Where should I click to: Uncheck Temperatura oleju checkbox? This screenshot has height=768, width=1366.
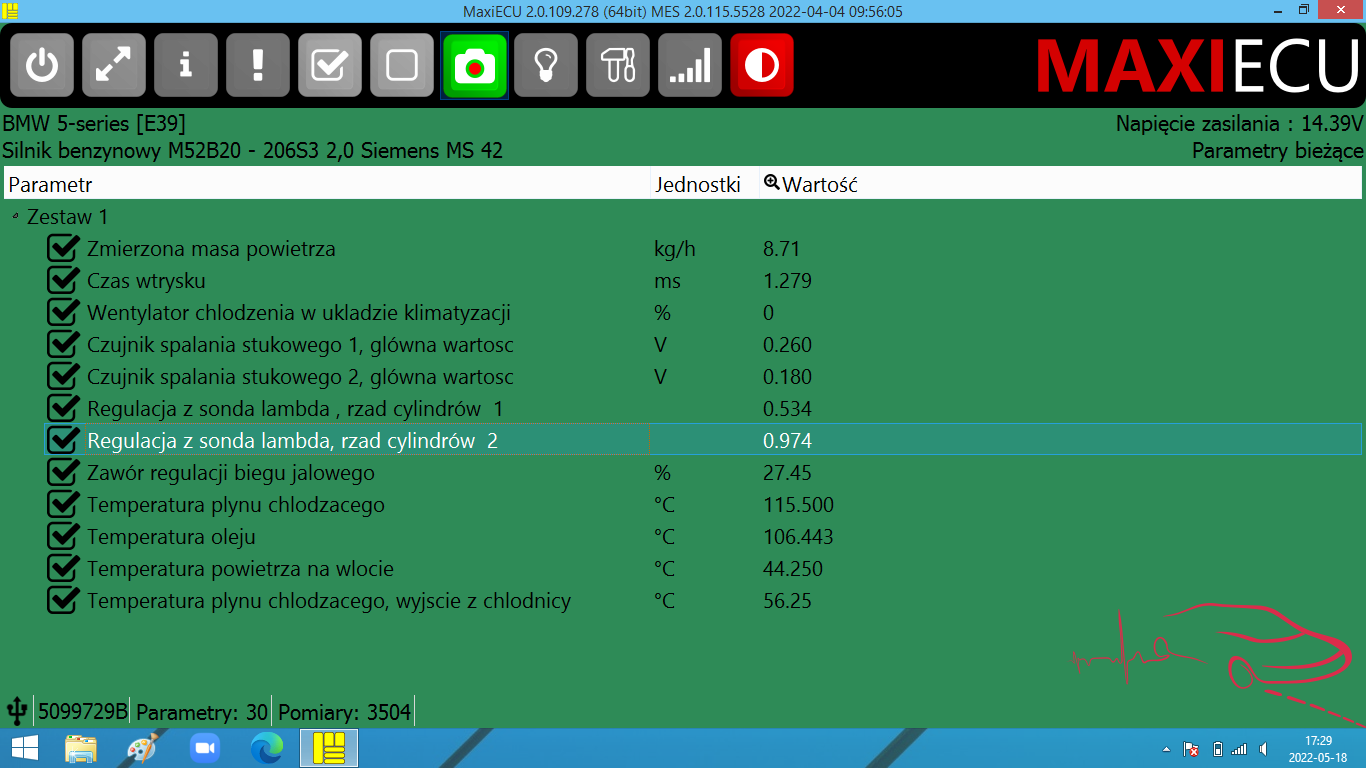point(63,536)
